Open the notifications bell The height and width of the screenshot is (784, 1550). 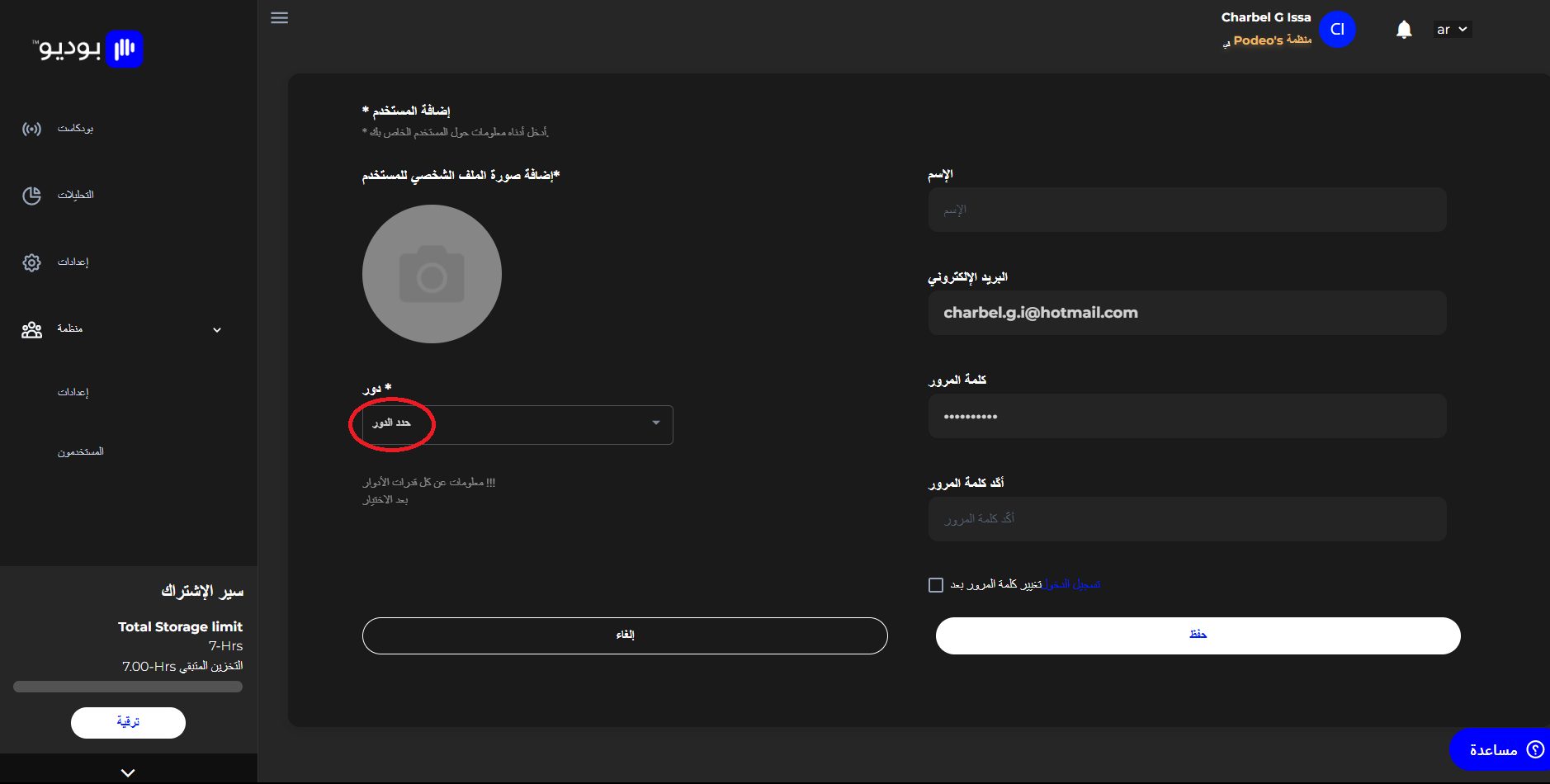(1404, 30)
